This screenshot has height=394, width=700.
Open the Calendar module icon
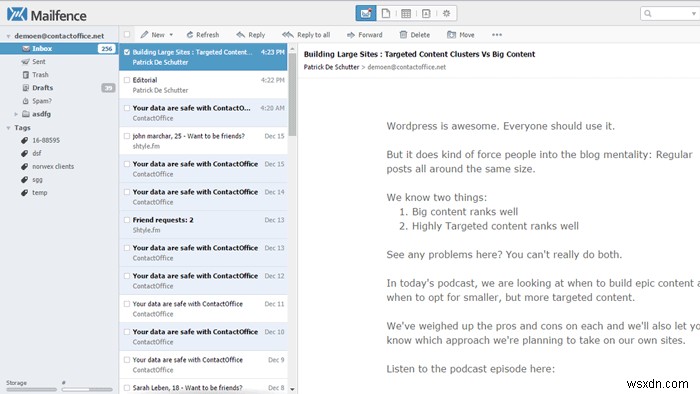(406, 13)
